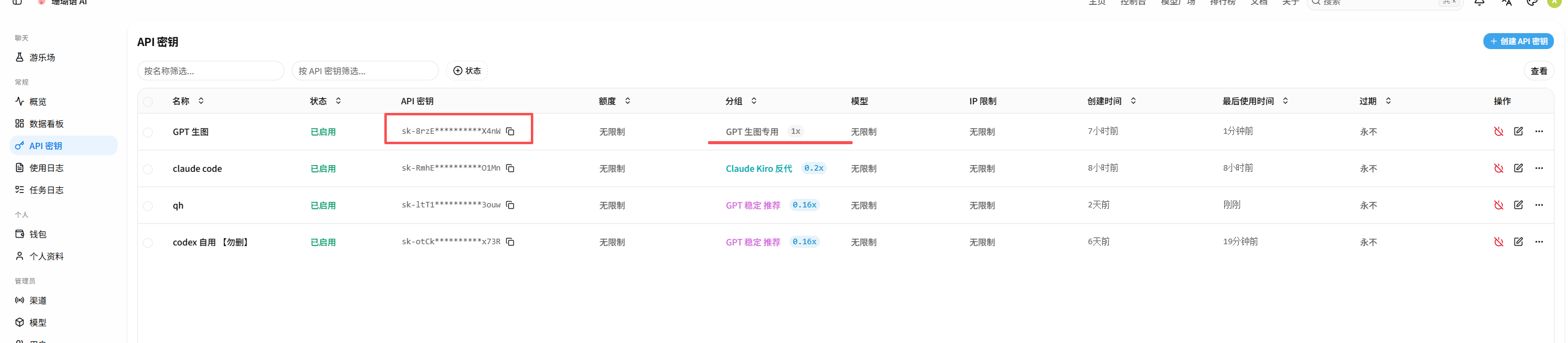Copy the GPT 生图 API key
This screenshot has width=1568, height=343.
[x=510, y=131]
